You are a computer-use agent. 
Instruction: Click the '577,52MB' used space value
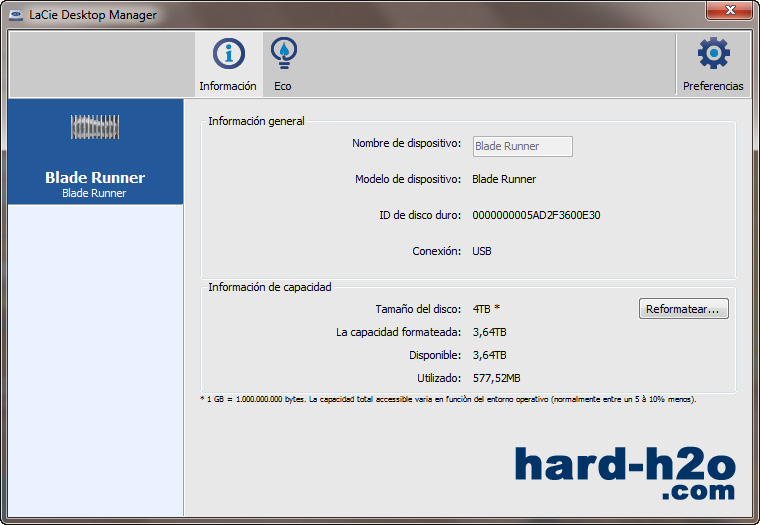pyautogui.click(x=496, y=378)
